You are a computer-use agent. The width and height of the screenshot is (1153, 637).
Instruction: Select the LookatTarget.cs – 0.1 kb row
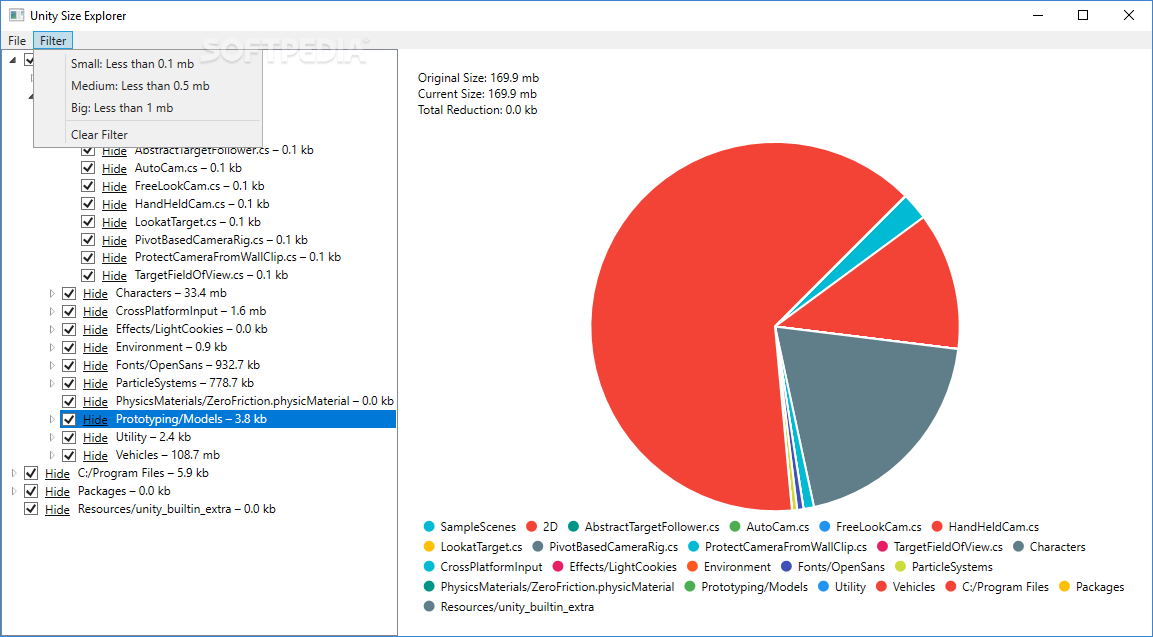[198, 221]
